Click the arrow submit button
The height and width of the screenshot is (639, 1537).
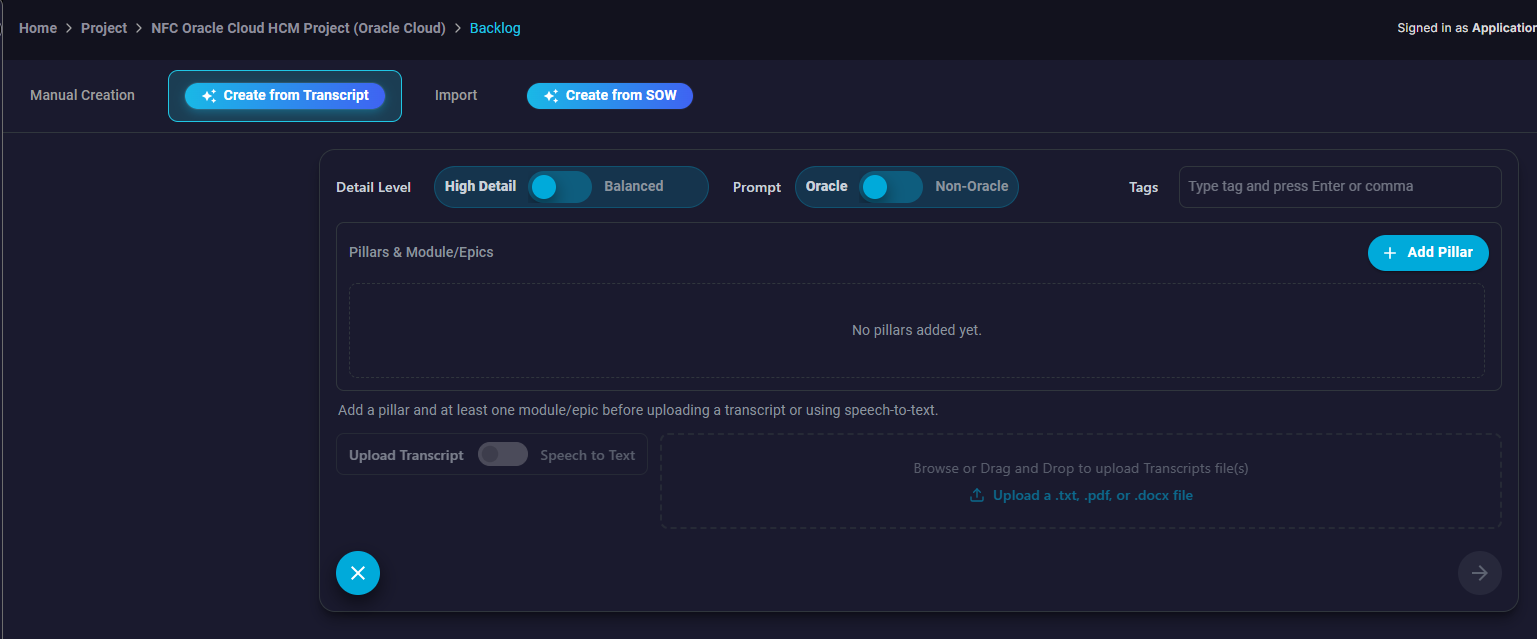pyautogui.click(x=1479, y=573)
